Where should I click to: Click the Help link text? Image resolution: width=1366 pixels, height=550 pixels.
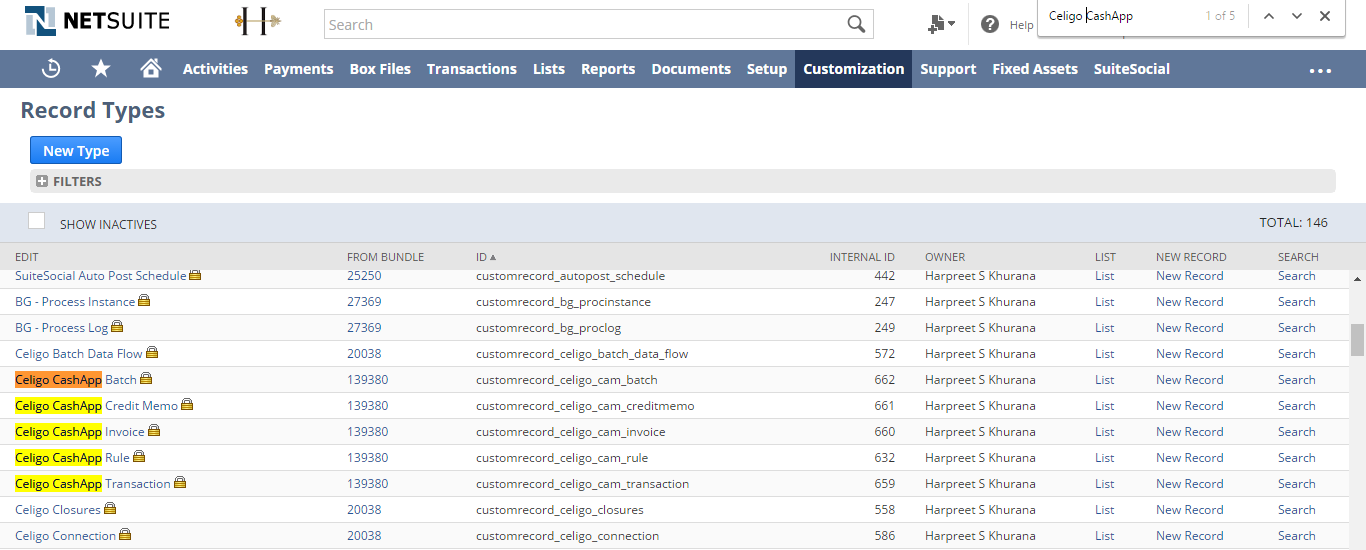click(1021, 25)
